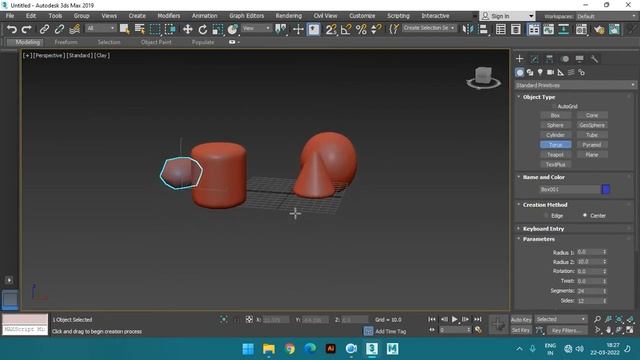
Task: Click the Align tool icon
Action: click(x=483, y=29)
